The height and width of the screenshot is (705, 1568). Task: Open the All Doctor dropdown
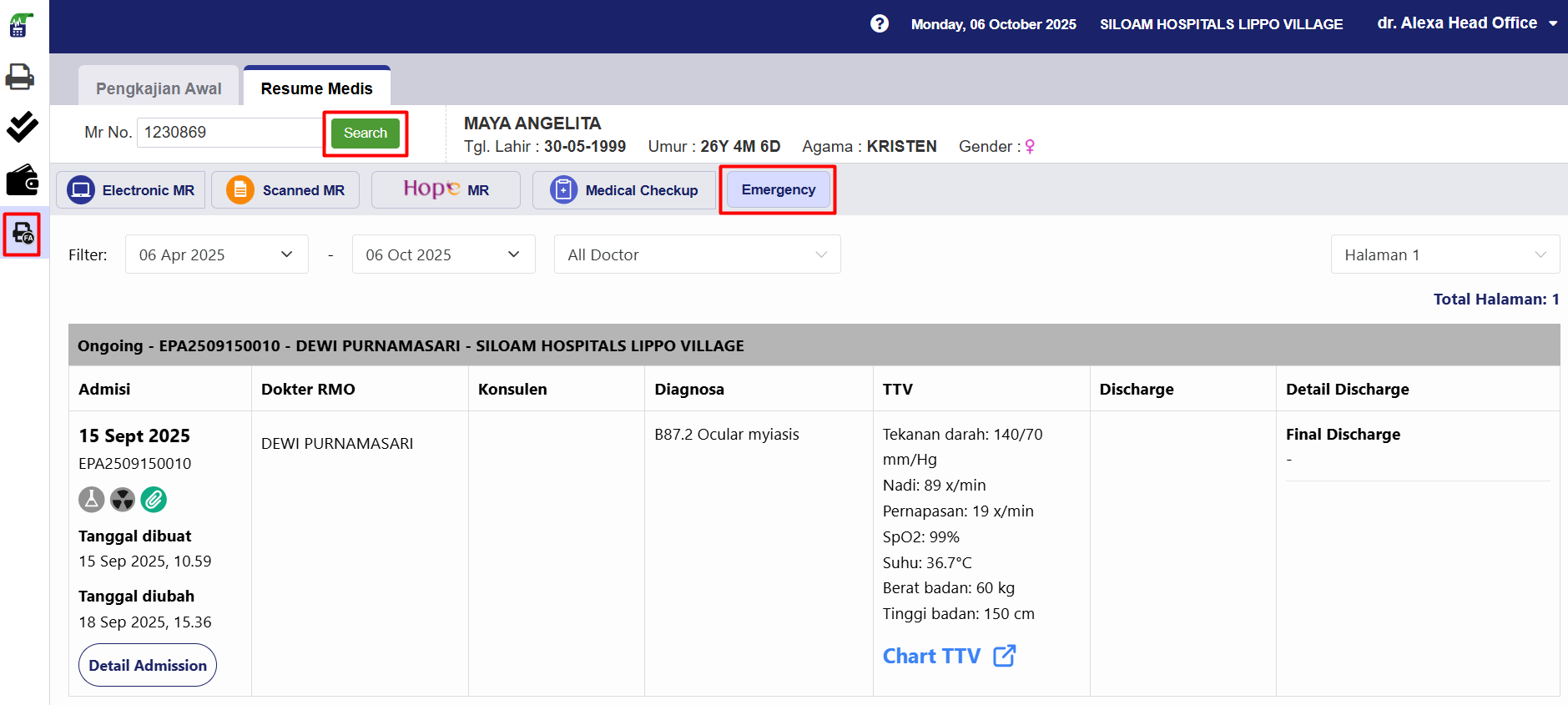tap(697, 254)
